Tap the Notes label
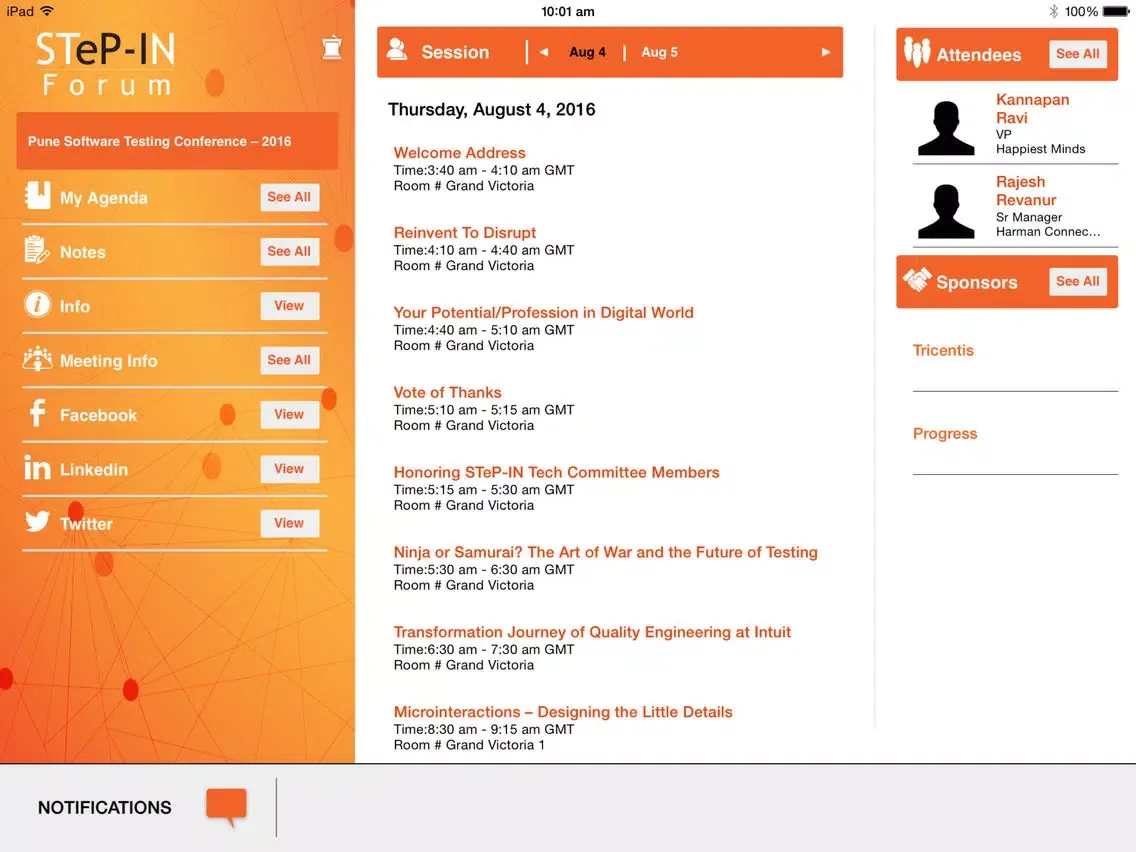 tap(83, 252)
